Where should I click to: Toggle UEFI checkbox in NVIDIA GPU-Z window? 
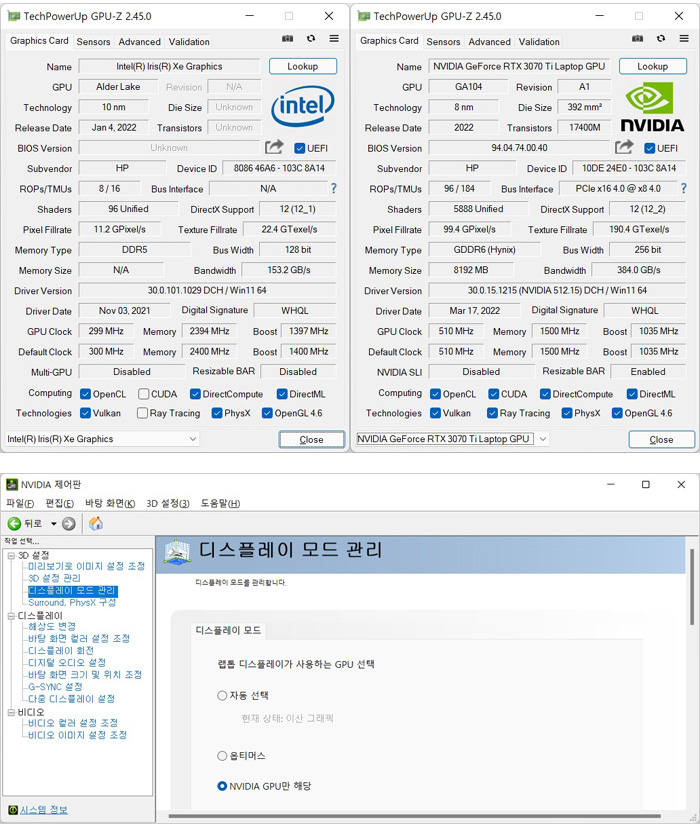click(650, 148)
